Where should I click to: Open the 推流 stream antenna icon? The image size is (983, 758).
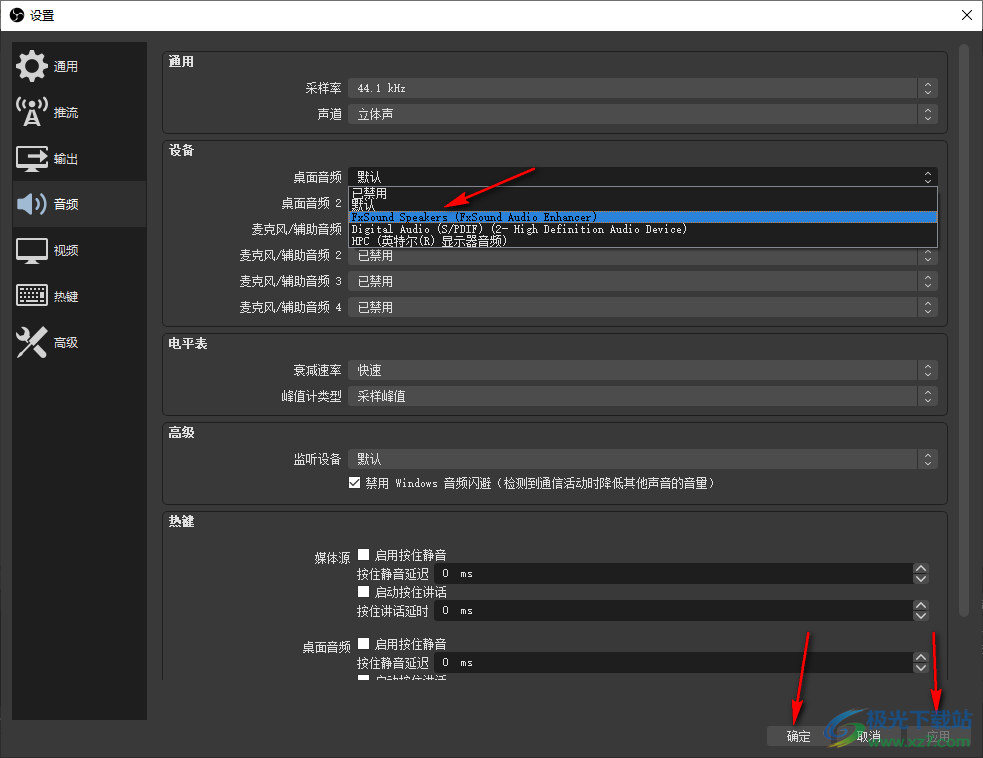(x=31, y=112)
